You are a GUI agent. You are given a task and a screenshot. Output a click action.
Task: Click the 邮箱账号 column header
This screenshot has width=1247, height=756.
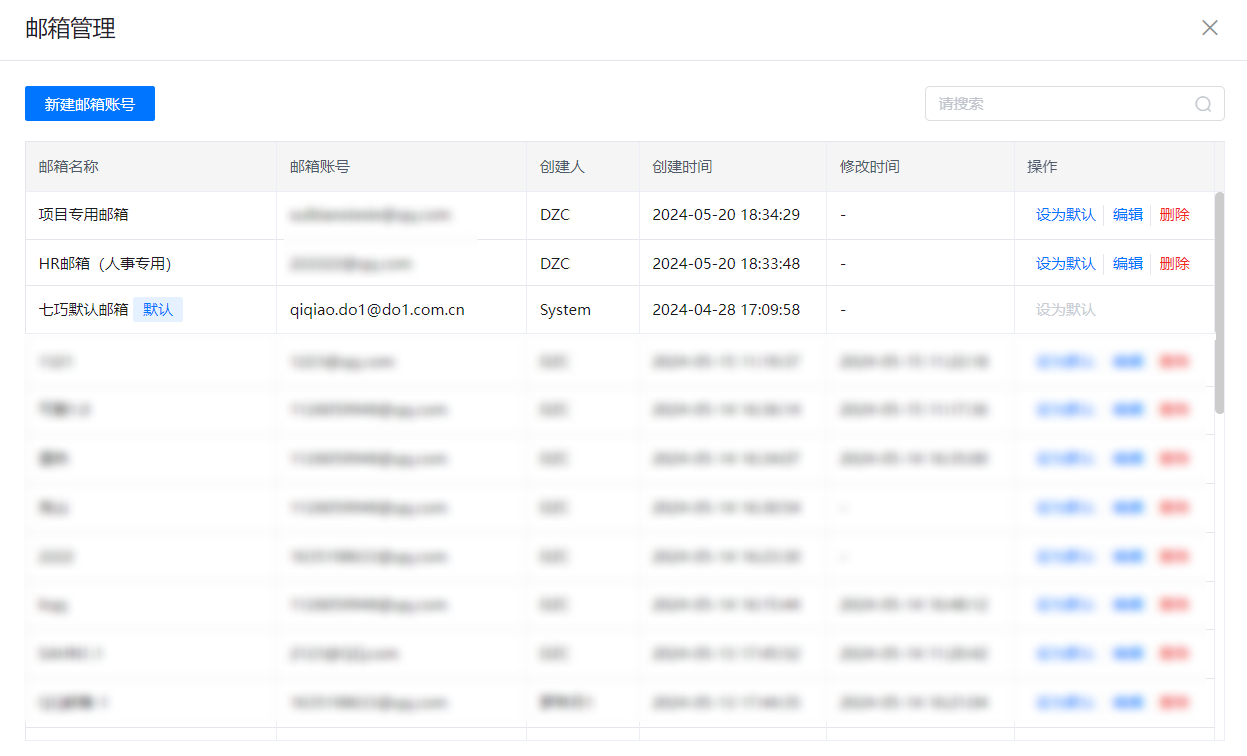pyautogui.click(x=320, y=167)
